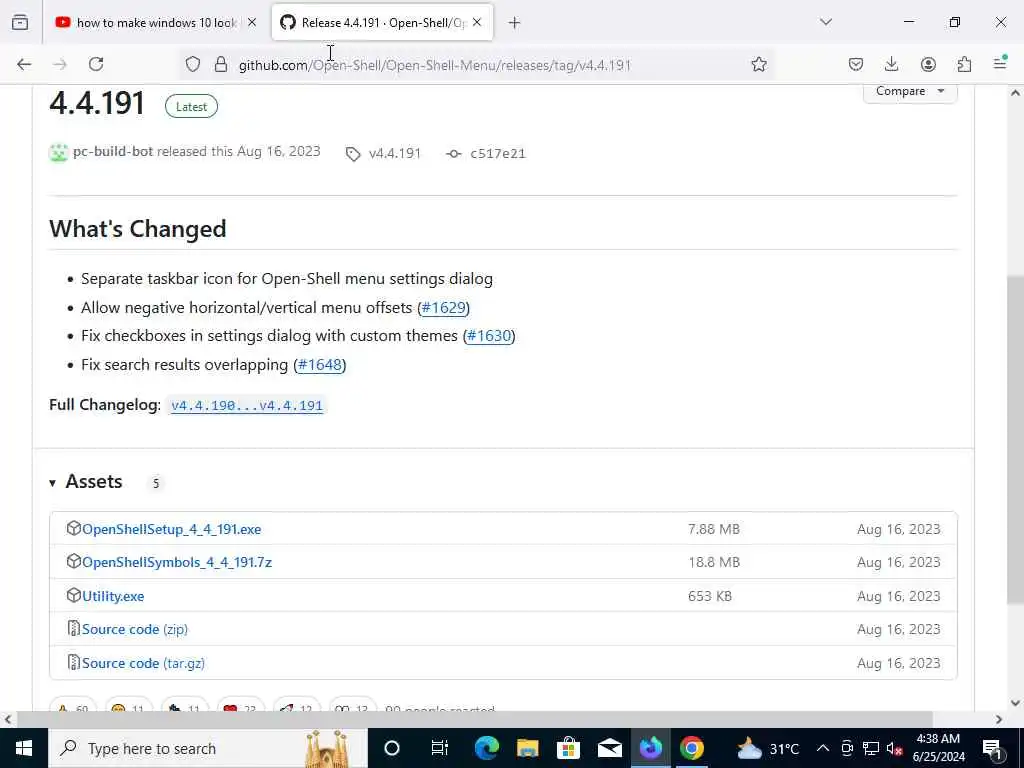
Task: Open v4.4.190...v4.4.191 changelog comparison
Action: (x=247, y=406)
